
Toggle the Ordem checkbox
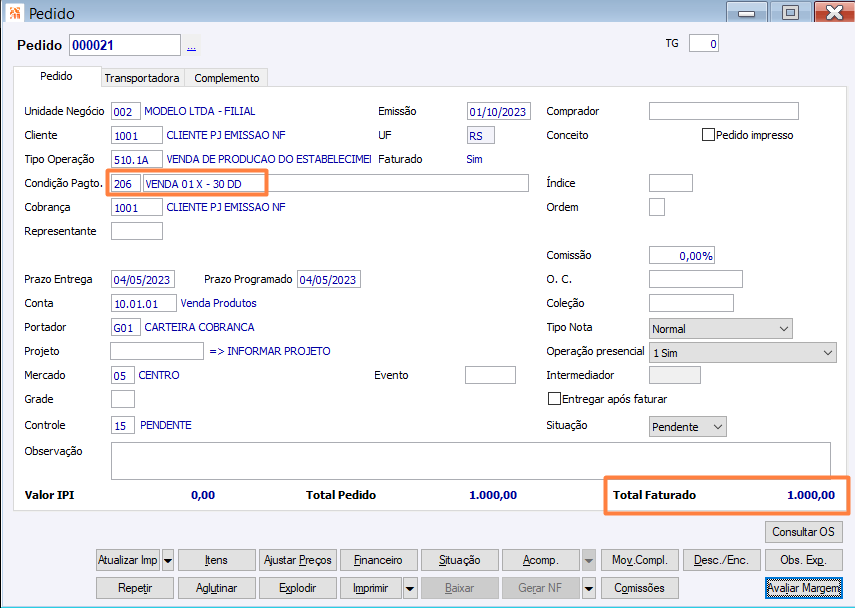click(657, 207)
